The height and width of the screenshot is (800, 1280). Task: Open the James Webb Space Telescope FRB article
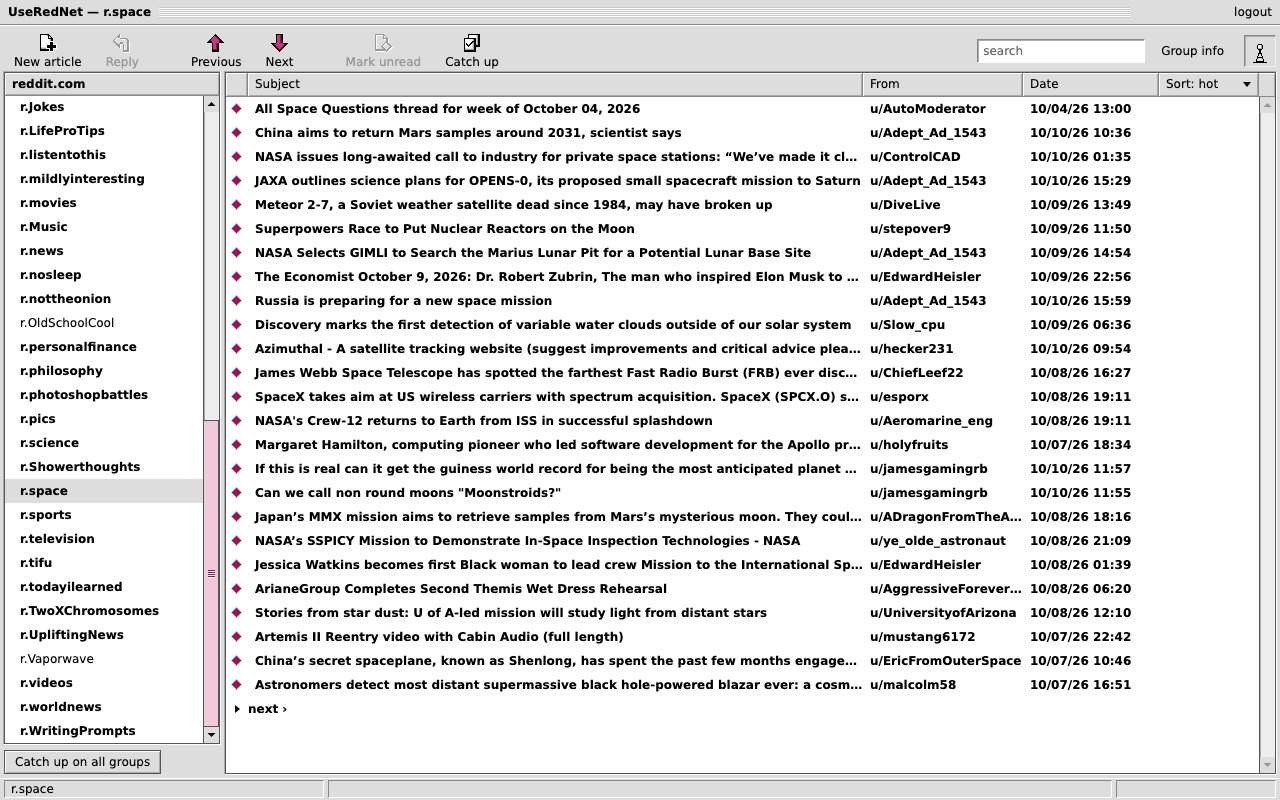pos(557,373)
